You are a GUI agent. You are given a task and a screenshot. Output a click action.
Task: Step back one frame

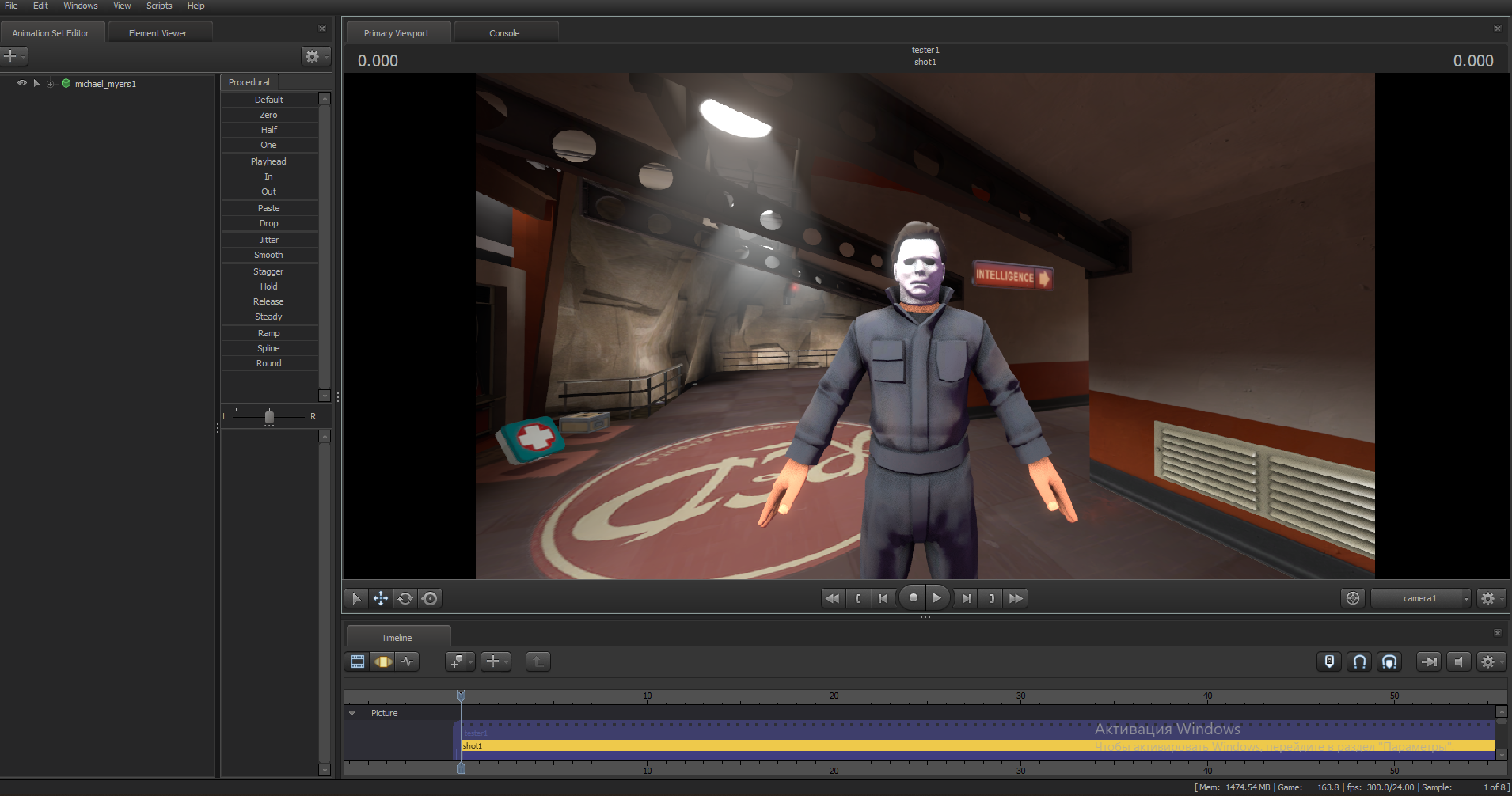tap(883, 598)
